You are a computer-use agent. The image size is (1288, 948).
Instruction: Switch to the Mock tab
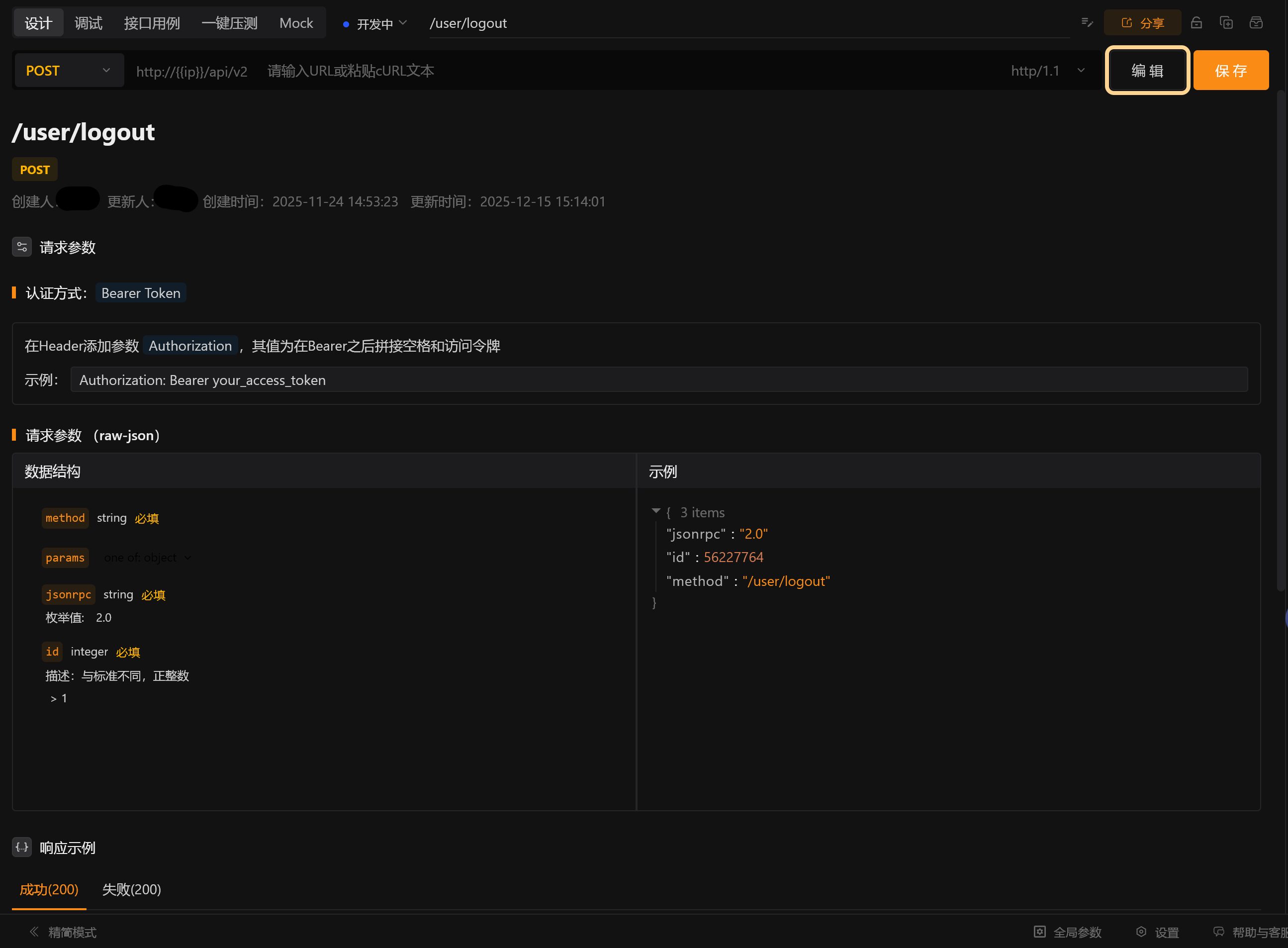(296, 23)
